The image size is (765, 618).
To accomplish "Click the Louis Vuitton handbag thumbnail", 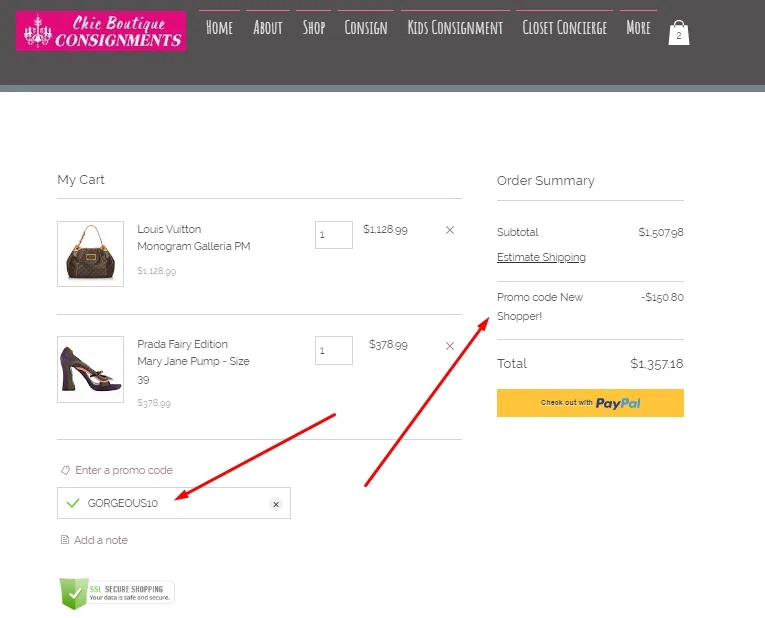I will pos(90,254).
